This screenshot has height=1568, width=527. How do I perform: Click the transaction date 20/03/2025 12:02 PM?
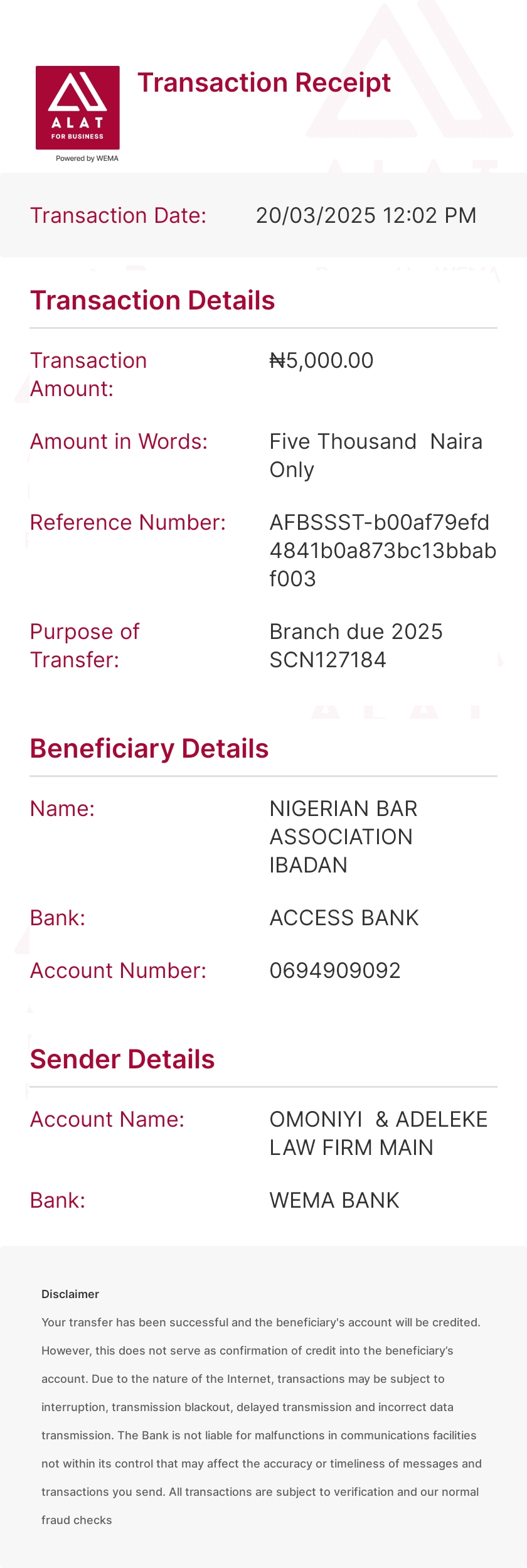[366, 215]
